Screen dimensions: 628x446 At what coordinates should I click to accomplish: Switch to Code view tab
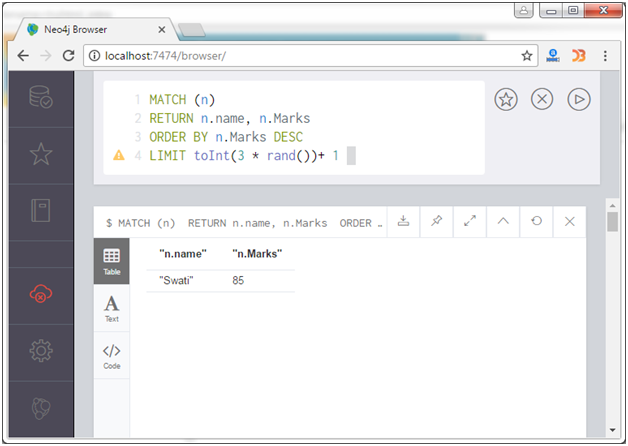pos(112,355)
